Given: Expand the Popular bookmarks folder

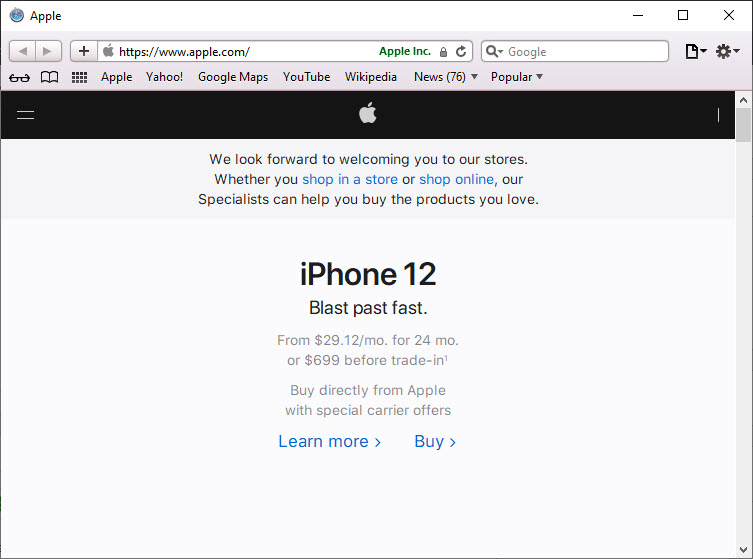Looking at the screenshot, I should click(x=516, y=77).
